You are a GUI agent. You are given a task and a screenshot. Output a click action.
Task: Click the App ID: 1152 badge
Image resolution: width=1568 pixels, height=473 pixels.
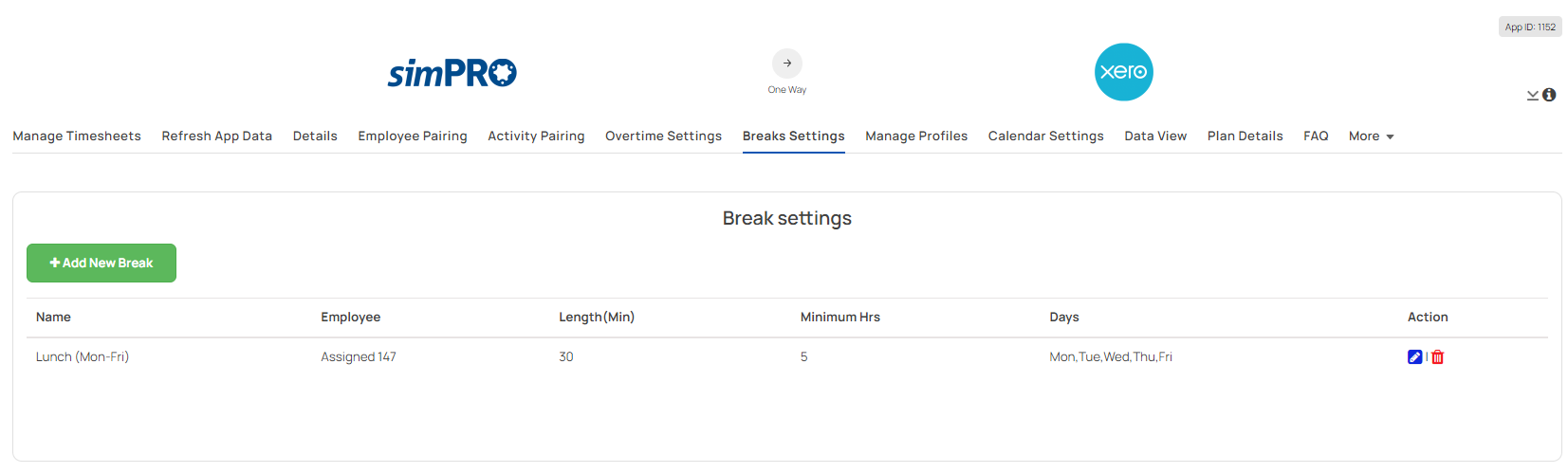tap(1530, 27)
